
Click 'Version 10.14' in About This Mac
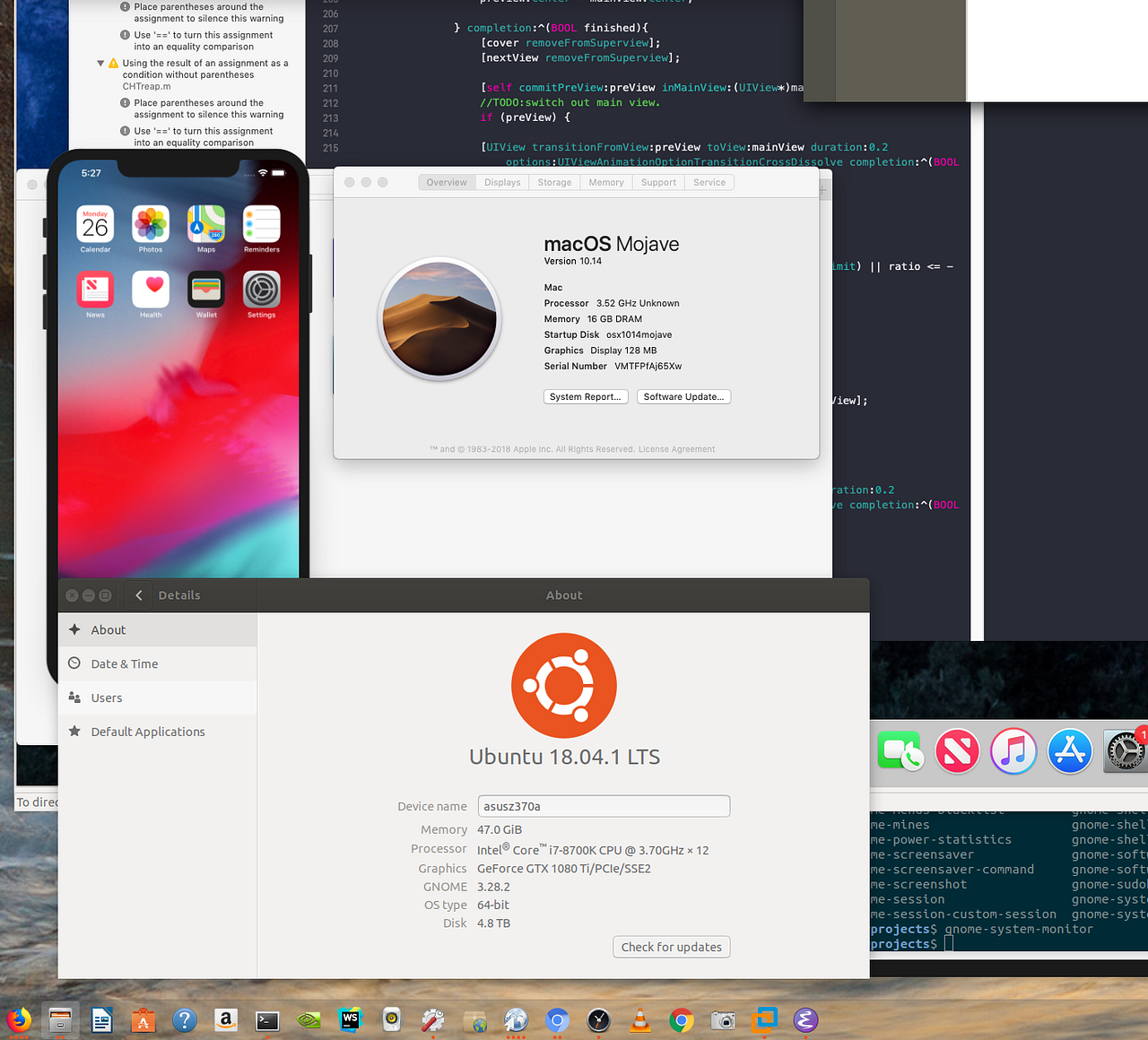coord(573,261)
